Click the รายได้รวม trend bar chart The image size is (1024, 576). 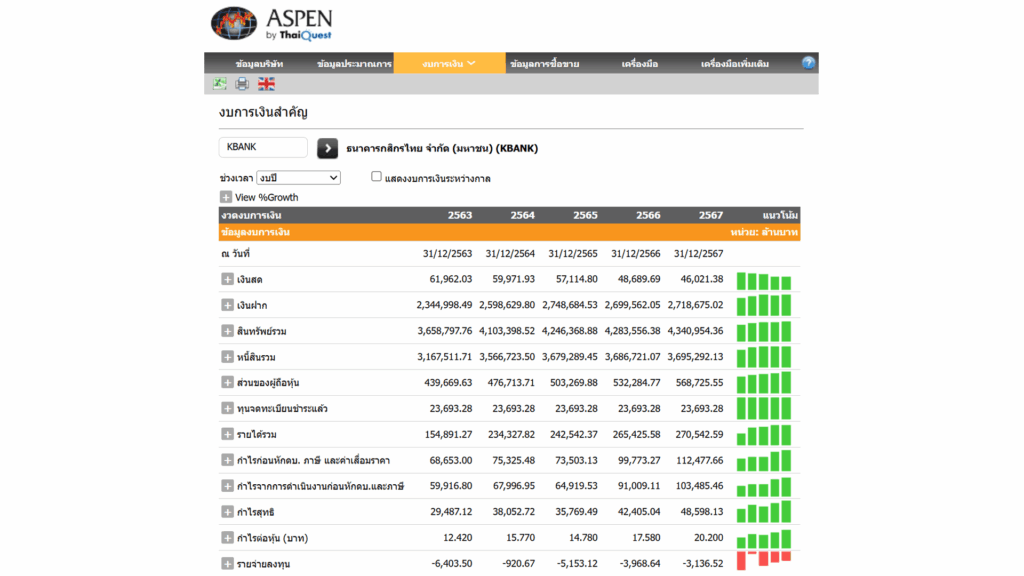[764, 434]
